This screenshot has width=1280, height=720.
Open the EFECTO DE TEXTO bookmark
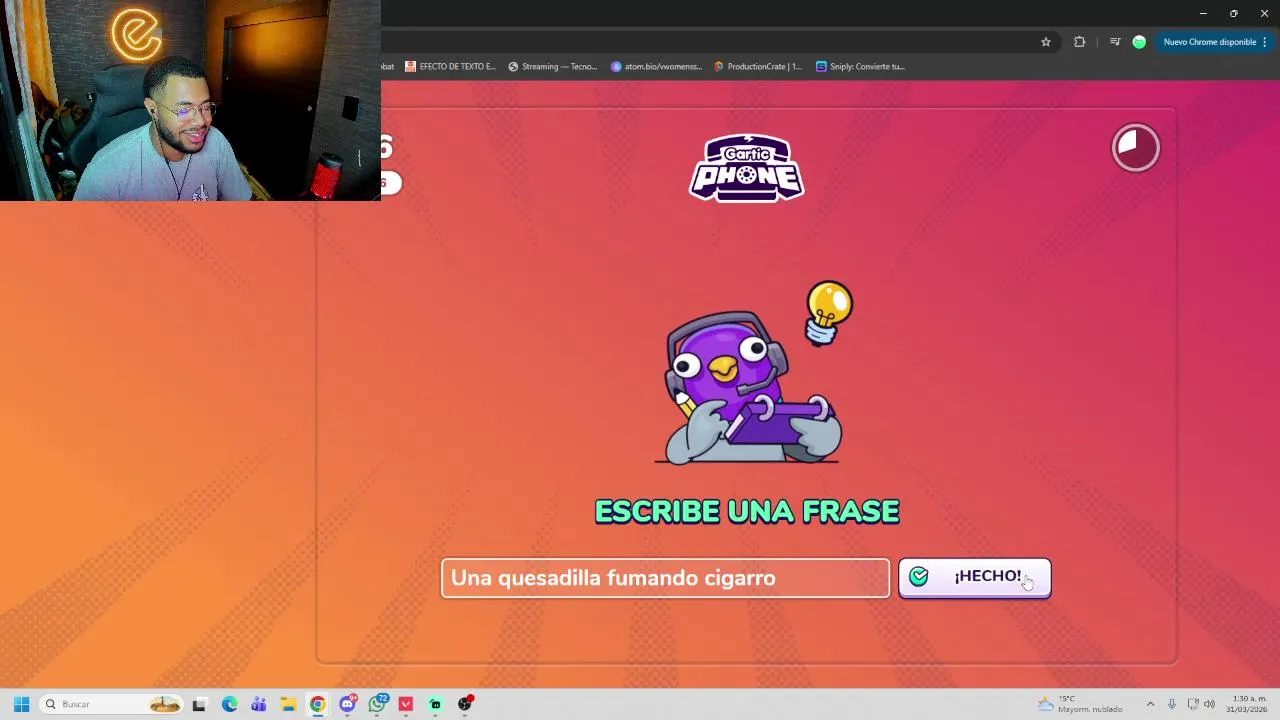click(450, 66)
